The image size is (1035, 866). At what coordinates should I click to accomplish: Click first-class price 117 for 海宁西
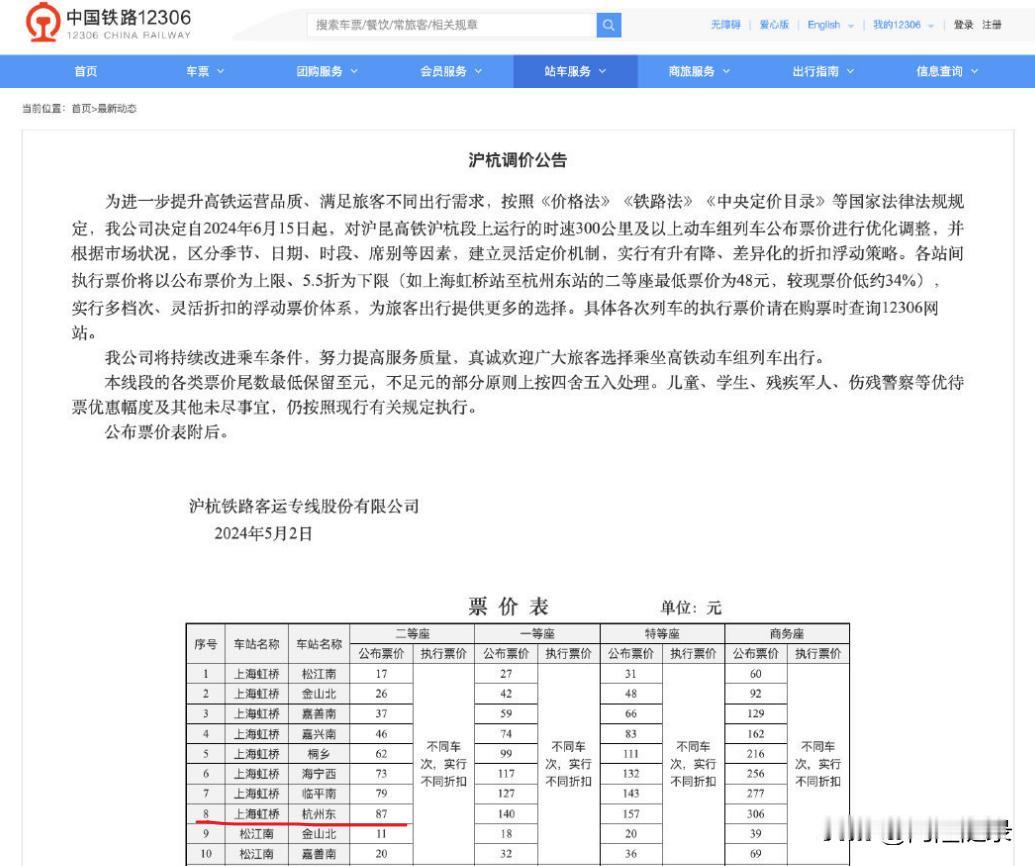(506, 774)
